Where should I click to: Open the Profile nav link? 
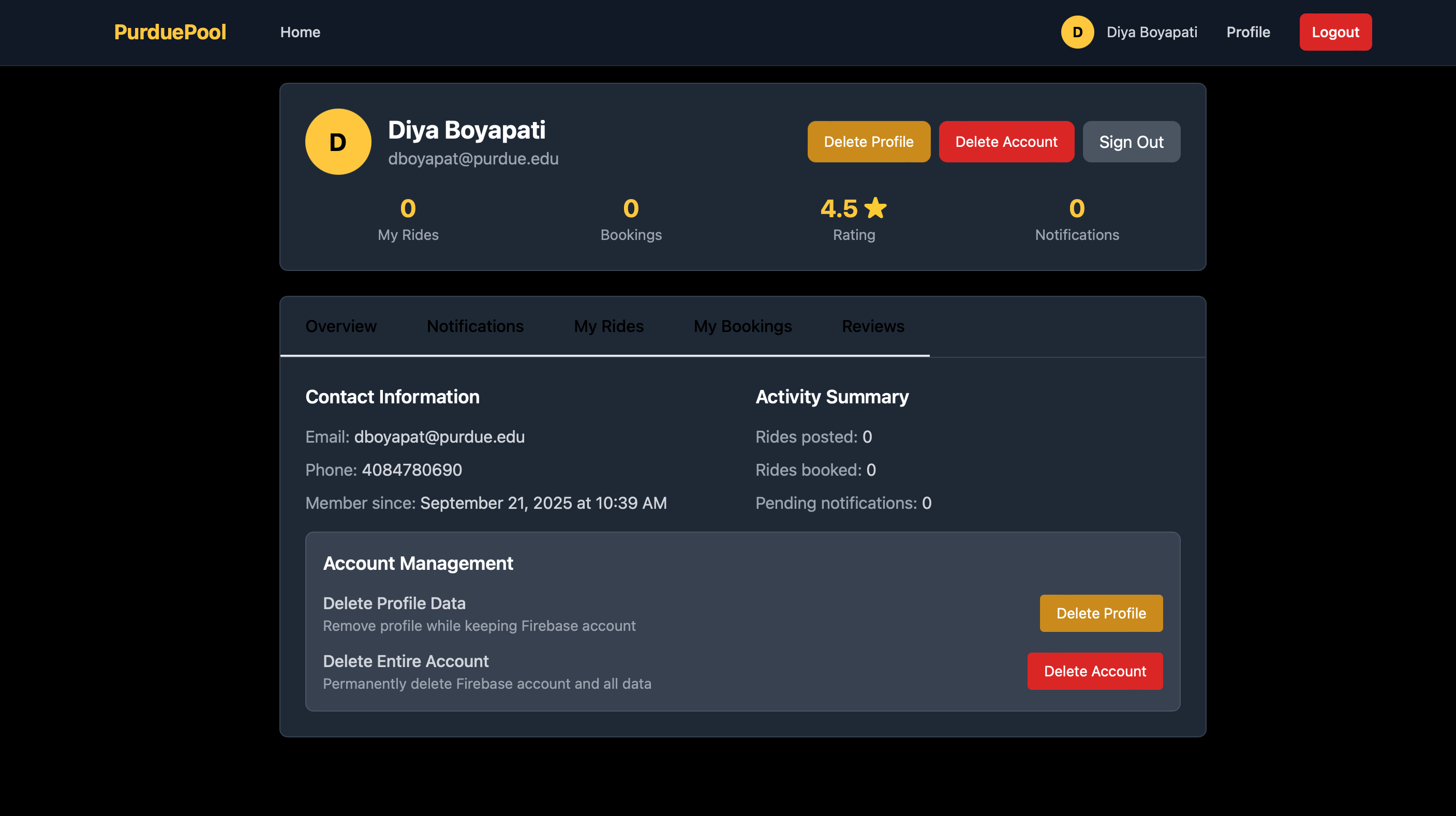point(1248,32)
